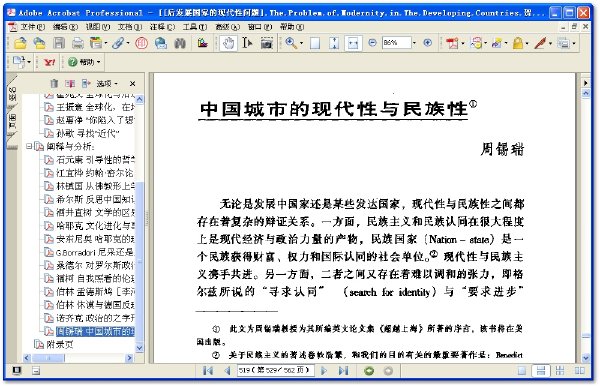The width and height of the screenshot is (600, 387).
Task: Switch to single page layout icon in status bar
Action: pyautogui.click(x=521, y=371)
